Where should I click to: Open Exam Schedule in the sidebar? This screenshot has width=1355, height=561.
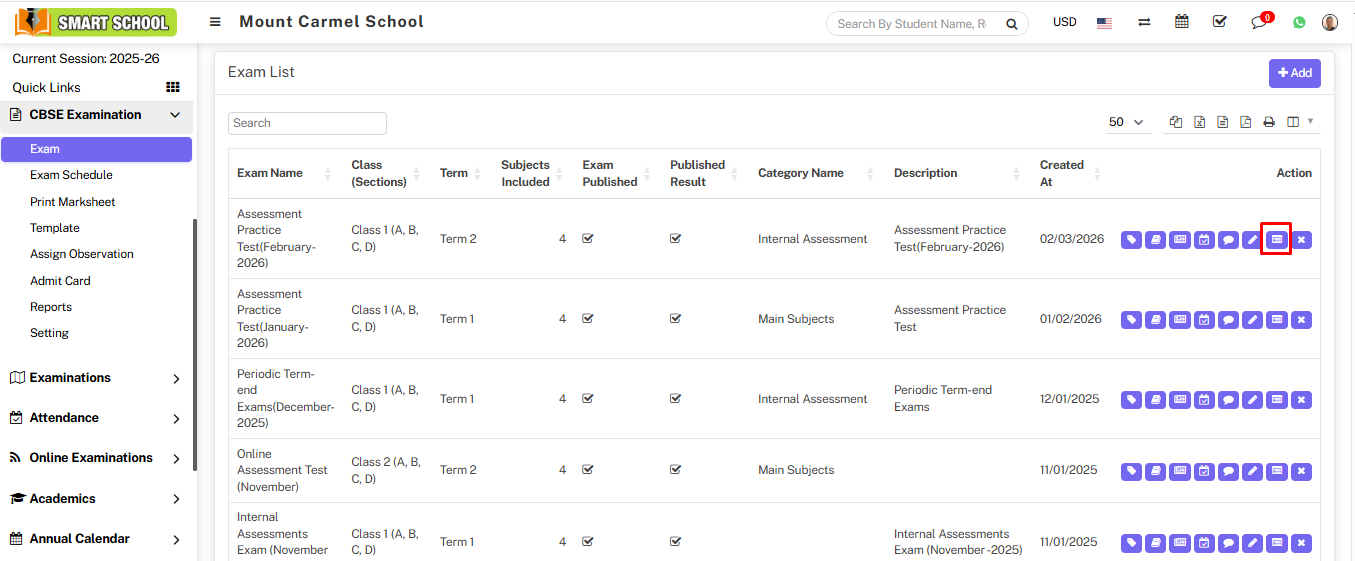coord(71,175)
